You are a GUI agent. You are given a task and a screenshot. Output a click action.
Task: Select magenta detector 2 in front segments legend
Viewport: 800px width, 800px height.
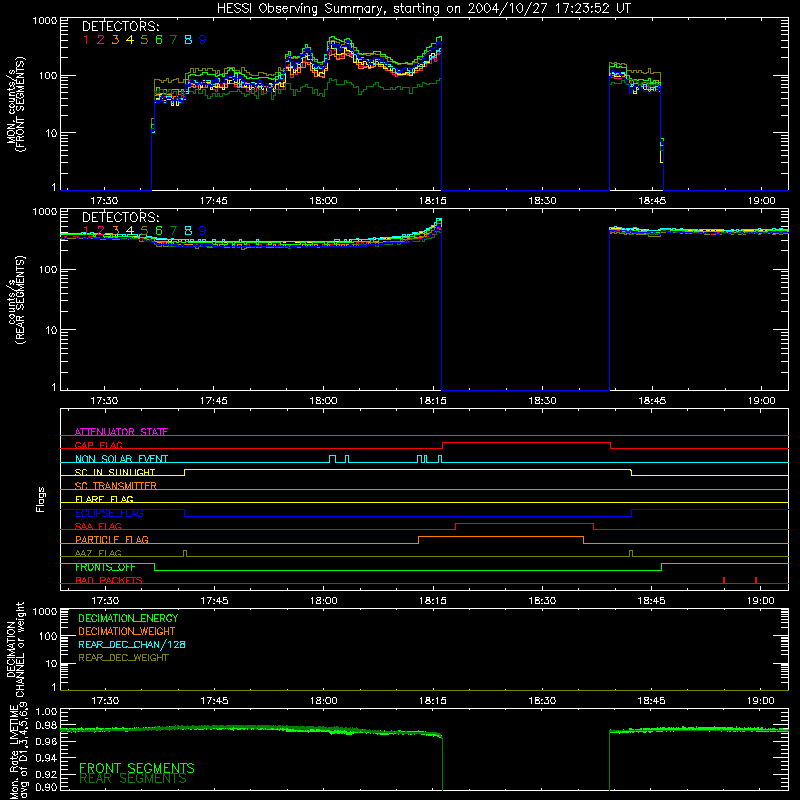point(101,40)
